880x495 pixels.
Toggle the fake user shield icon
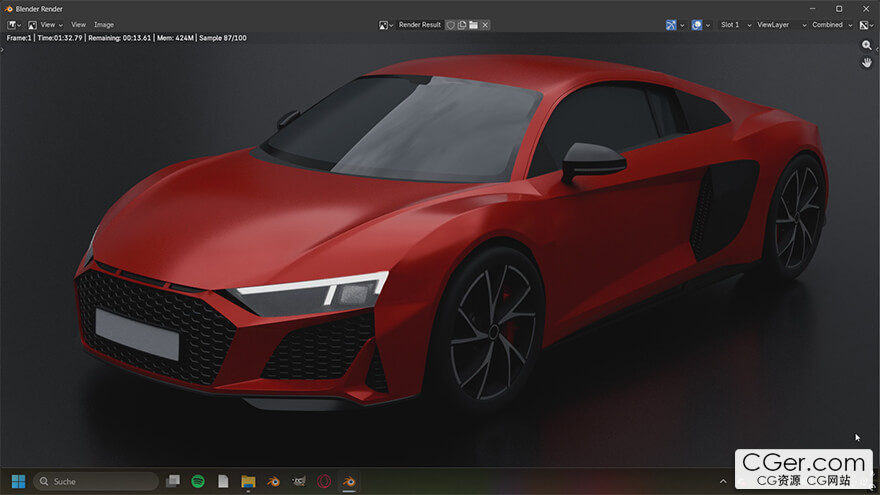(450, 25)
